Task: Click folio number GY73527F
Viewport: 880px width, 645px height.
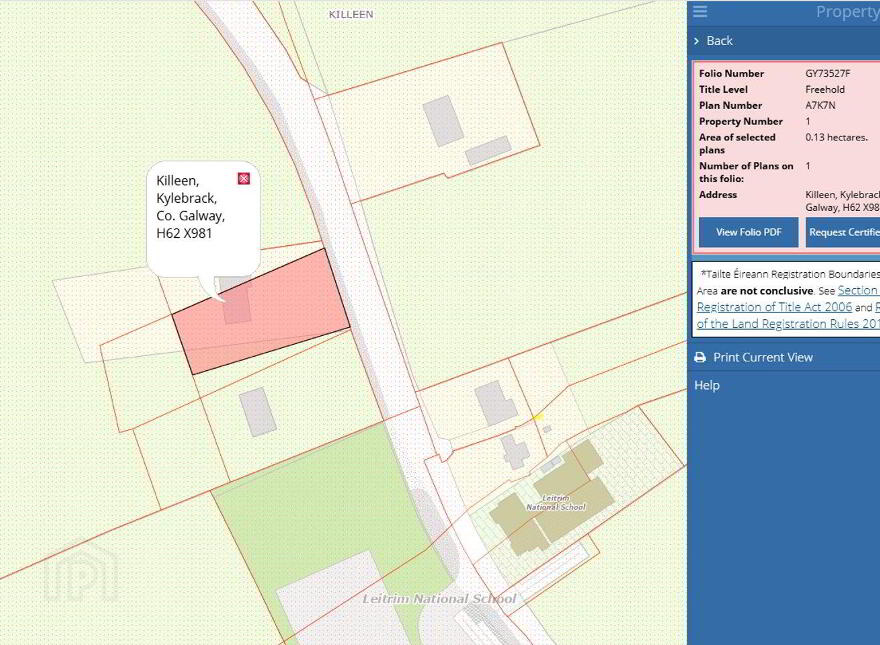Action: (827, 74)
